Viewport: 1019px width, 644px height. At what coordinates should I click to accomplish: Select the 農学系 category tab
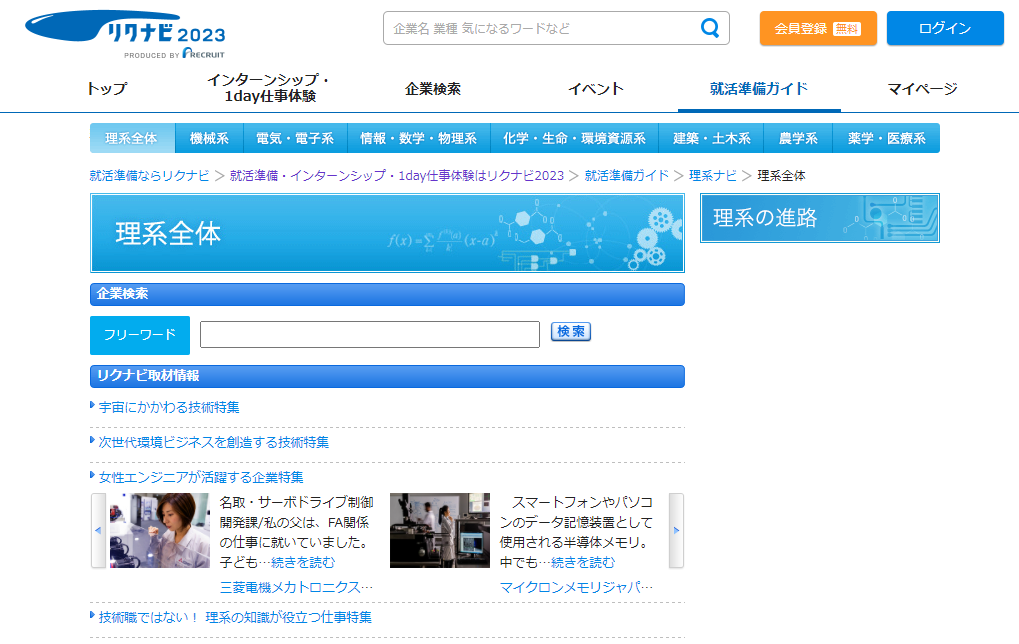coord(799,138)
